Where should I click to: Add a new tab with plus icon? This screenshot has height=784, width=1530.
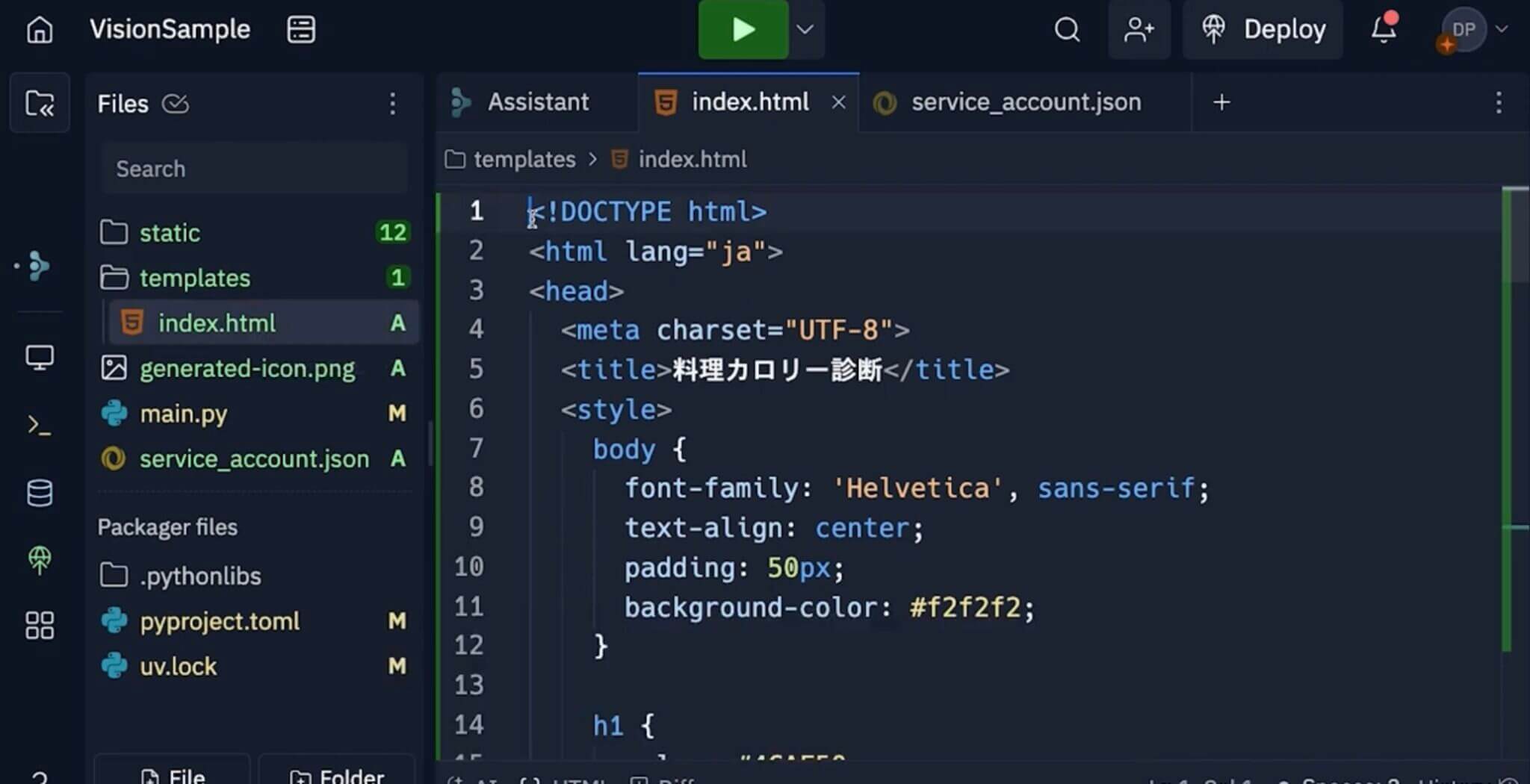1221,102
